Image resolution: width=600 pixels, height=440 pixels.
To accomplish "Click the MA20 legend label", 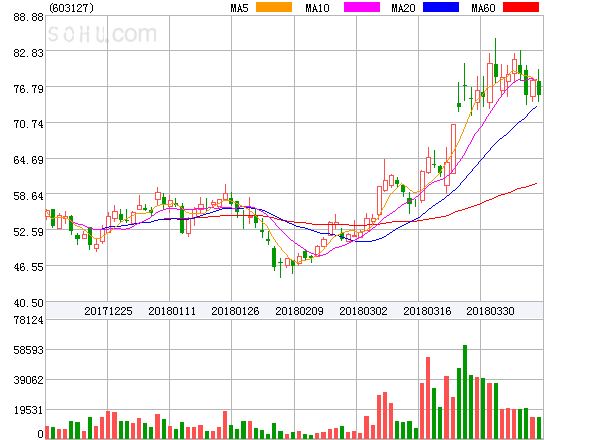I will (403, 8).
